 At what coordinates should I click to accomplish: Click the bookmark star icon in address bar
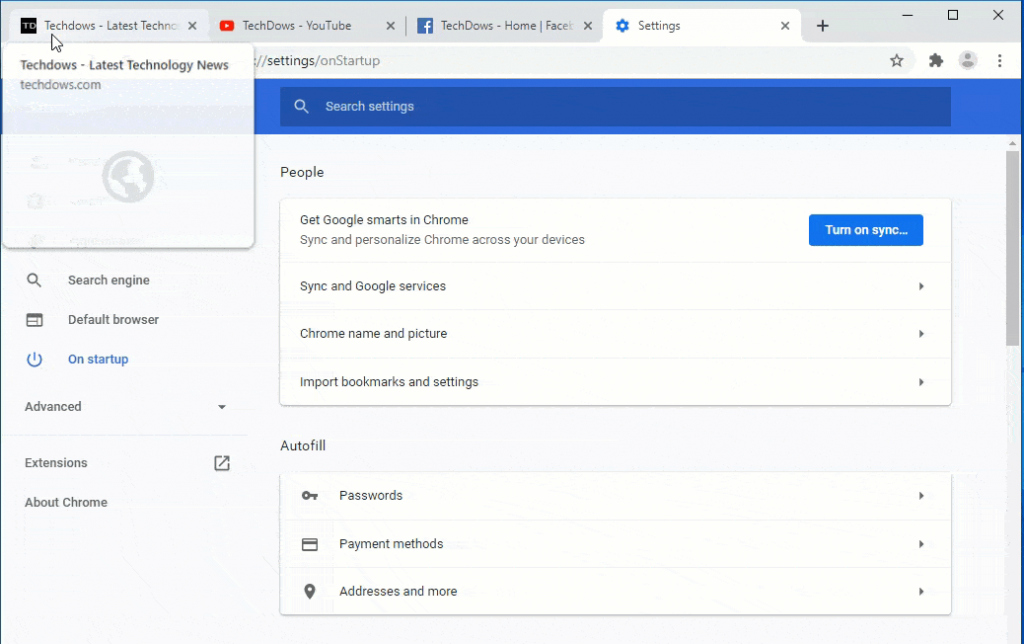point(897,61)
